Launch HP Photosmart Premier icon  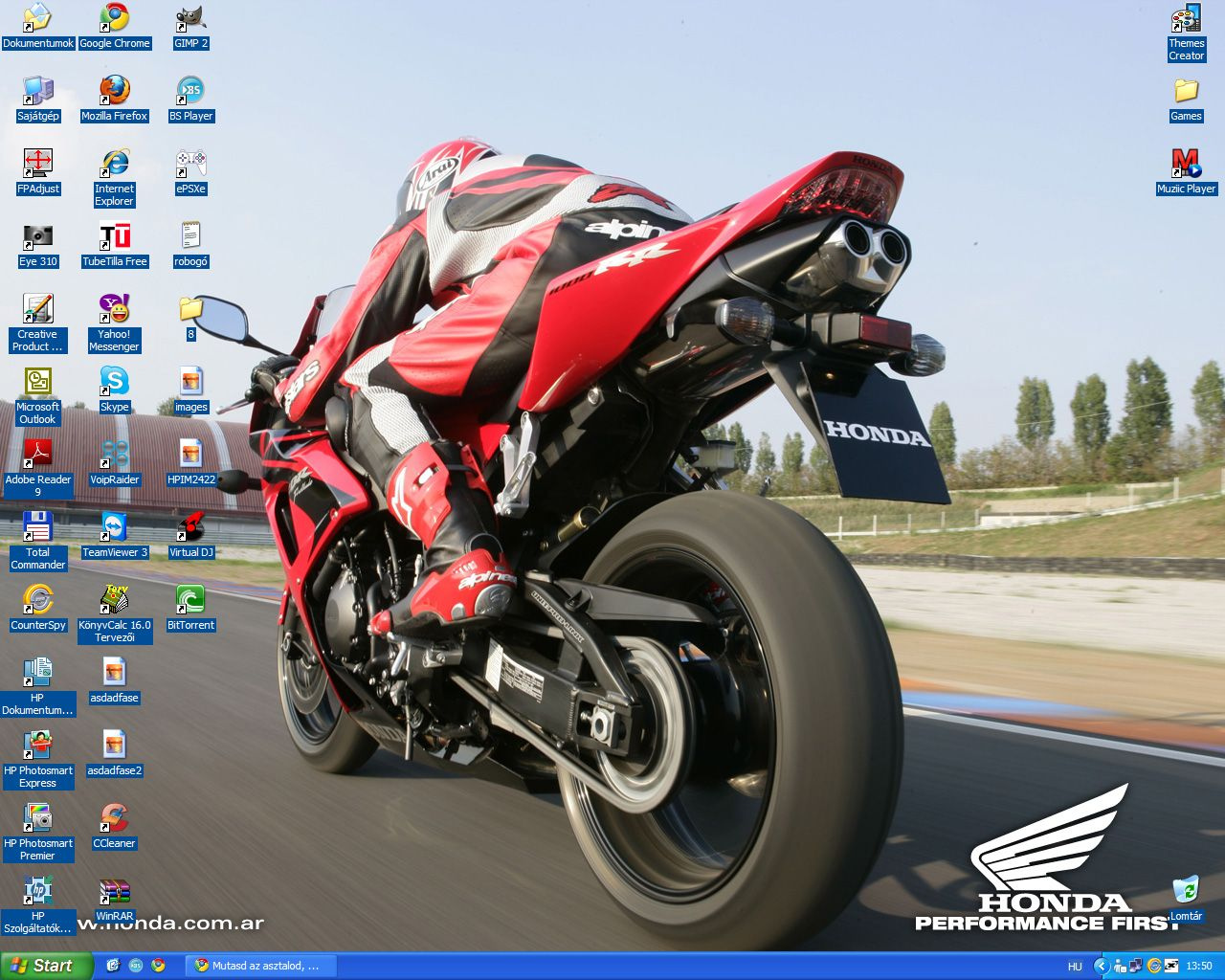click(x=37, y=833)
